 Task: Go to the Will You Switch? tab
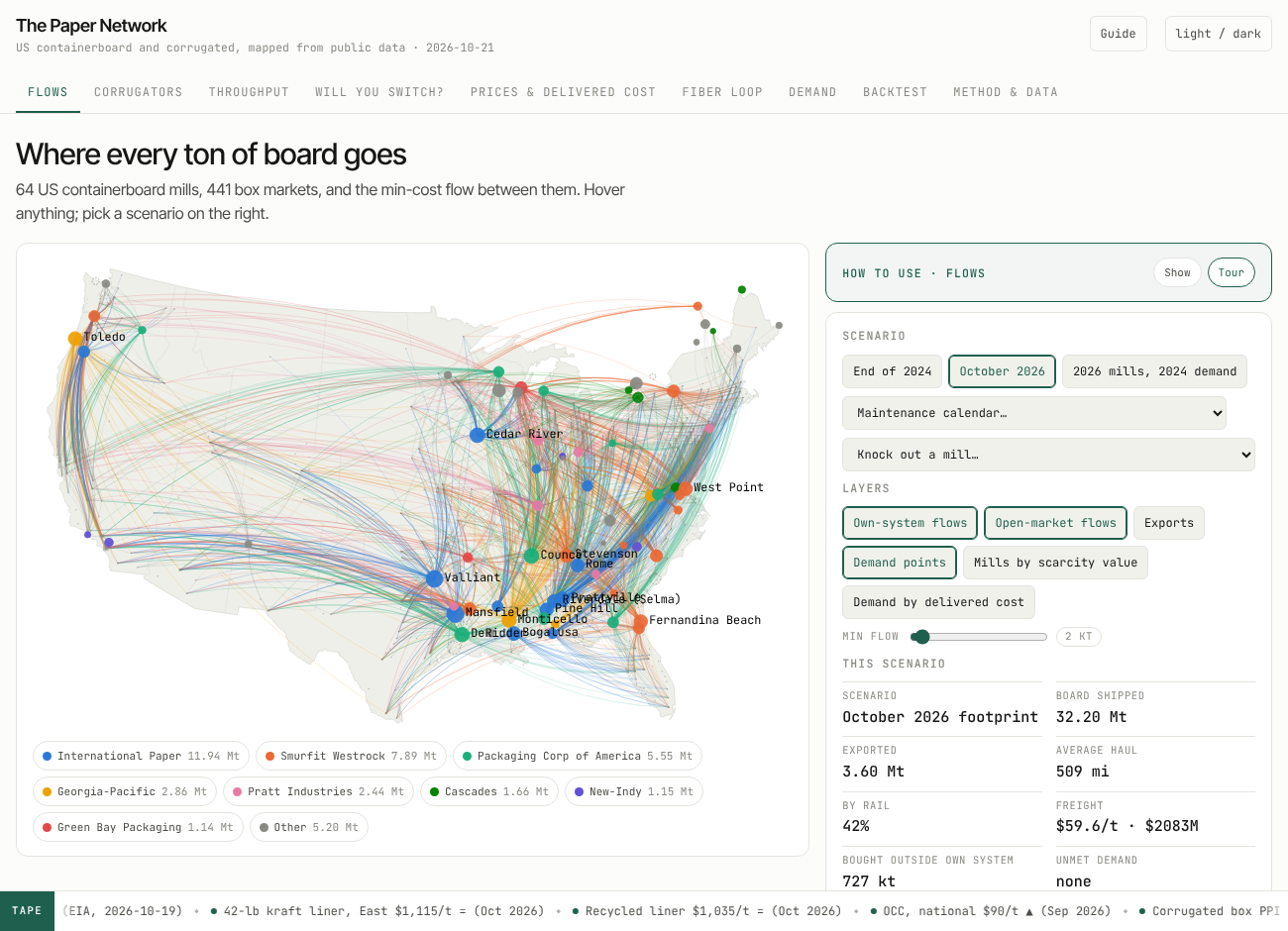click(x=379, y=92)
